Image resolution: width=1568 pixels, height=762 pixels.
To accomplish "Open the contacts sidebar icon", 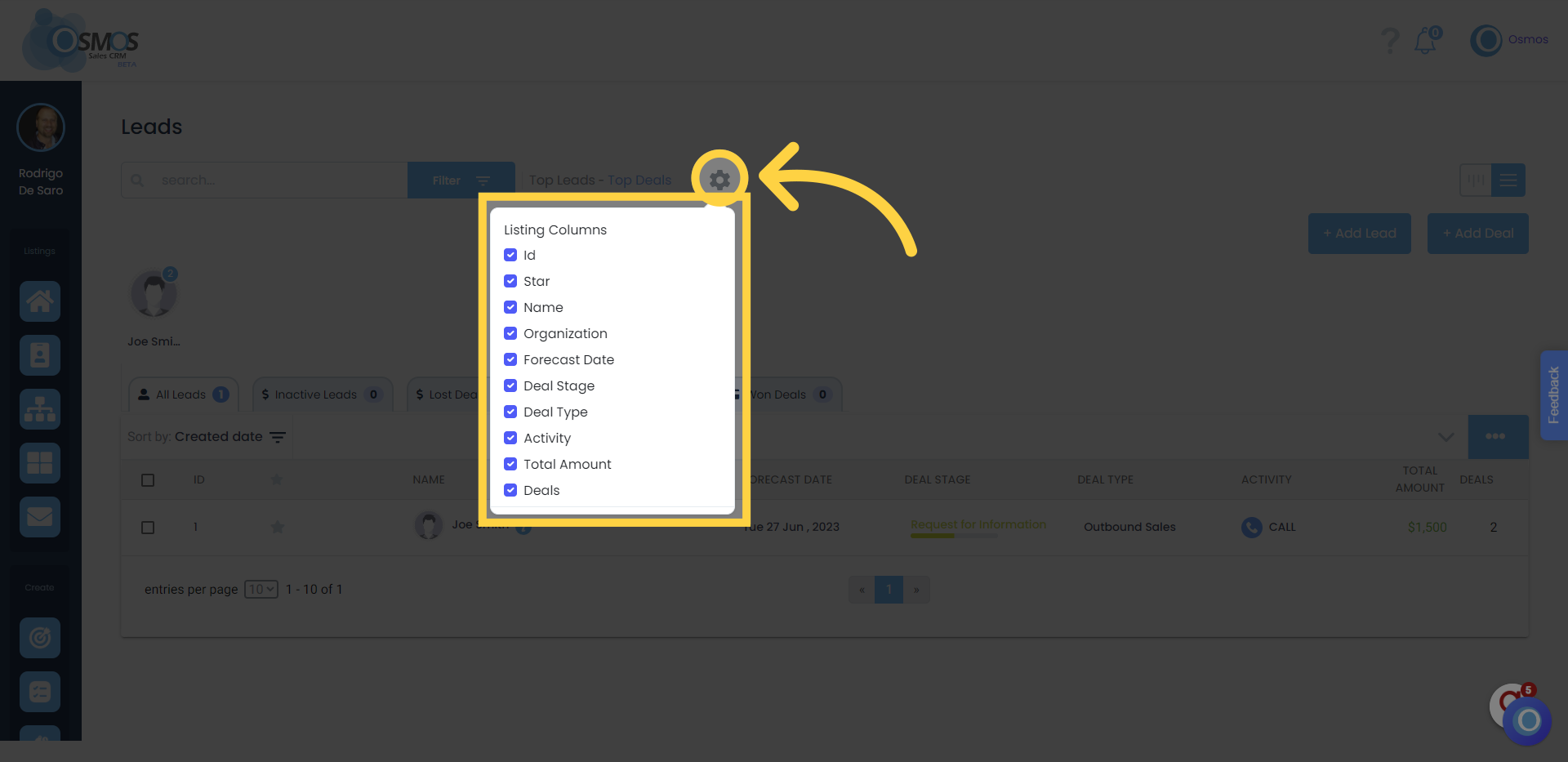I will 40,355.
